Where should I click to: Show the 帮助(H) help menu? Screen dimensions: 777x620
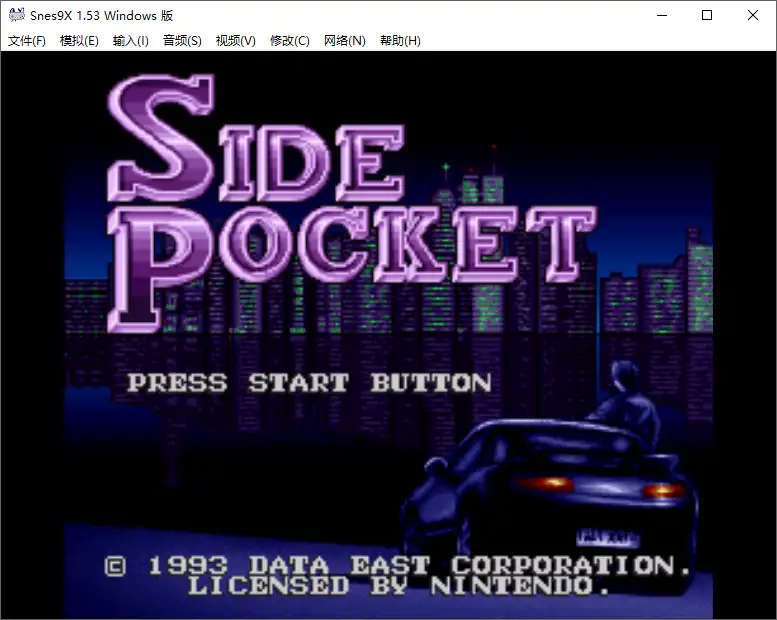[x=400, y=41]
